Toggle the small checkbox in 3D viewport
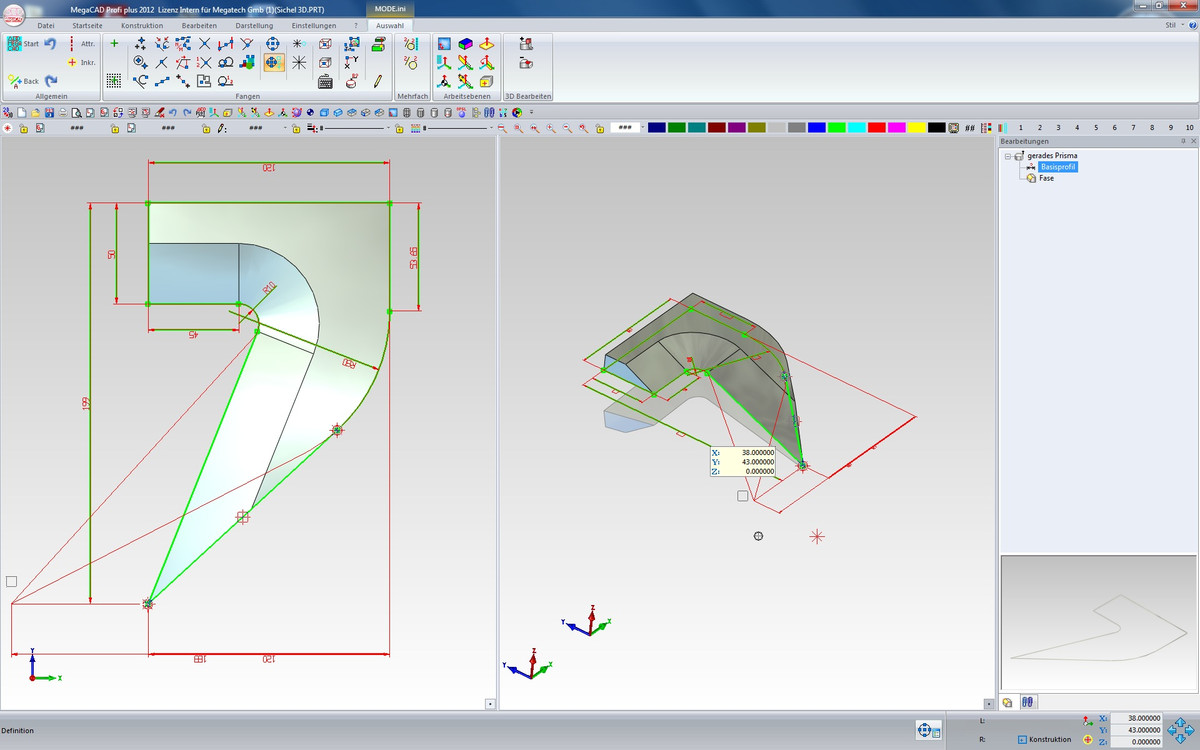 point(742,496)
